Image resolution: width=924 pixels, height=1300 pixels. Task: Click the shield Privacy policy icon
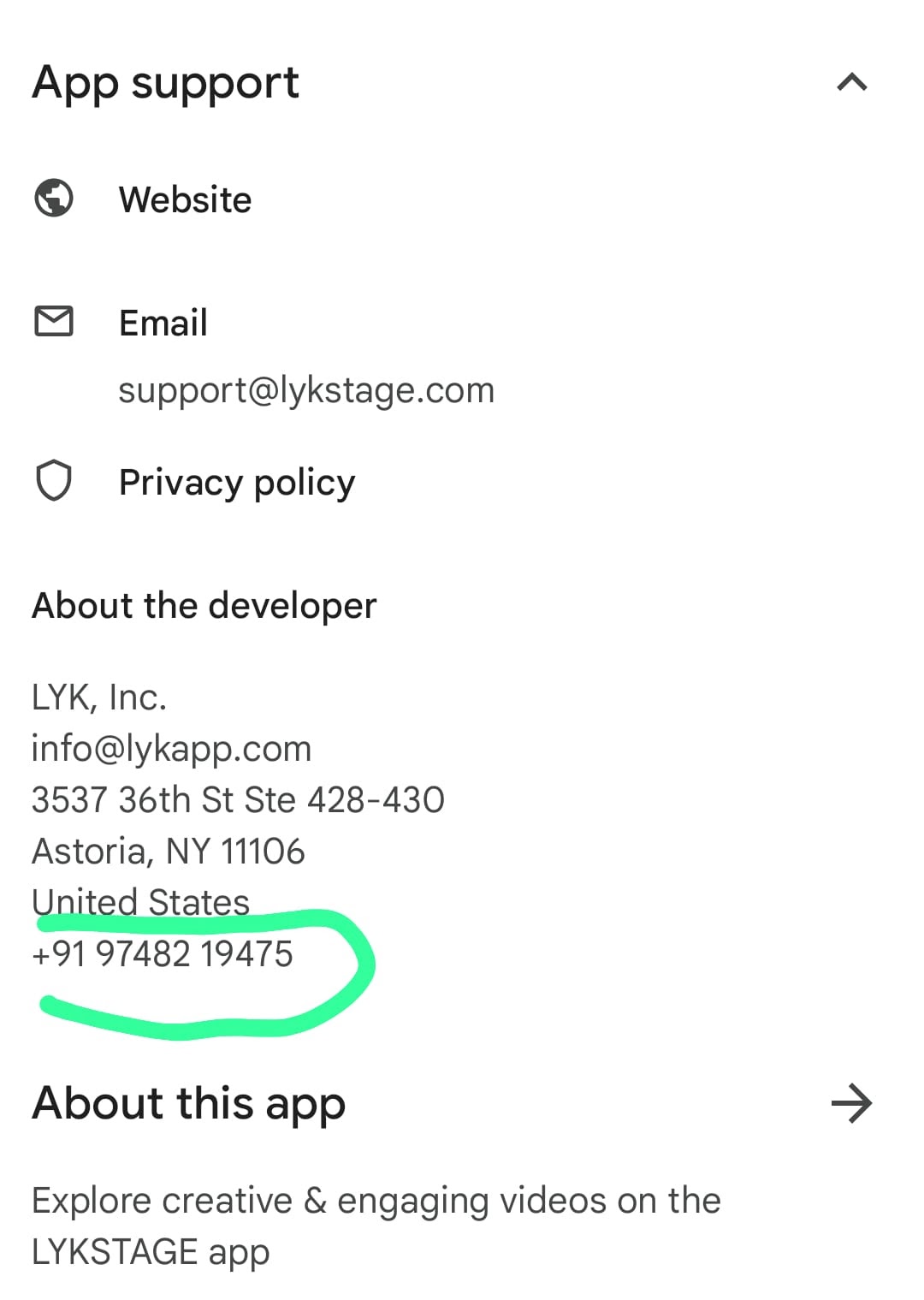(54, 480)
